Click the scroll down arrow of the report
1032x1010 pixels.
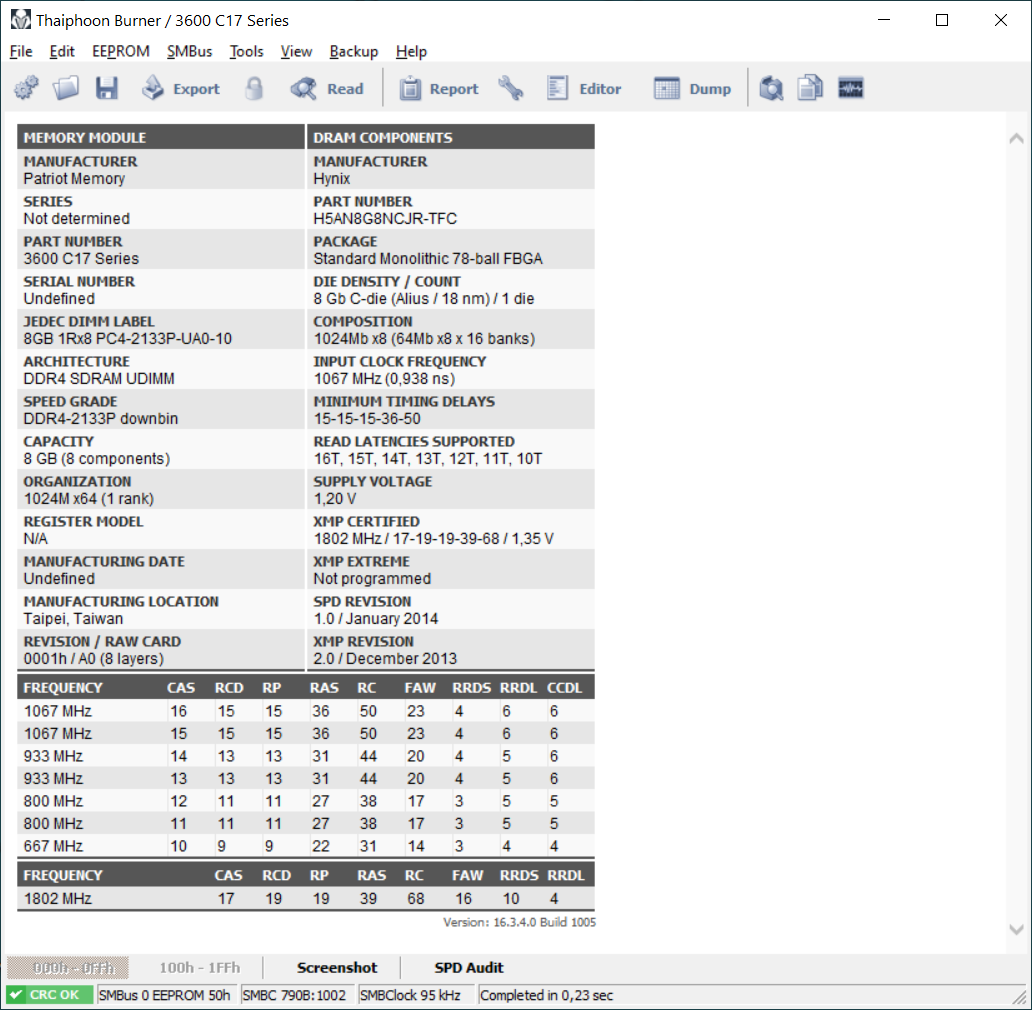[x=1016, y=929]
